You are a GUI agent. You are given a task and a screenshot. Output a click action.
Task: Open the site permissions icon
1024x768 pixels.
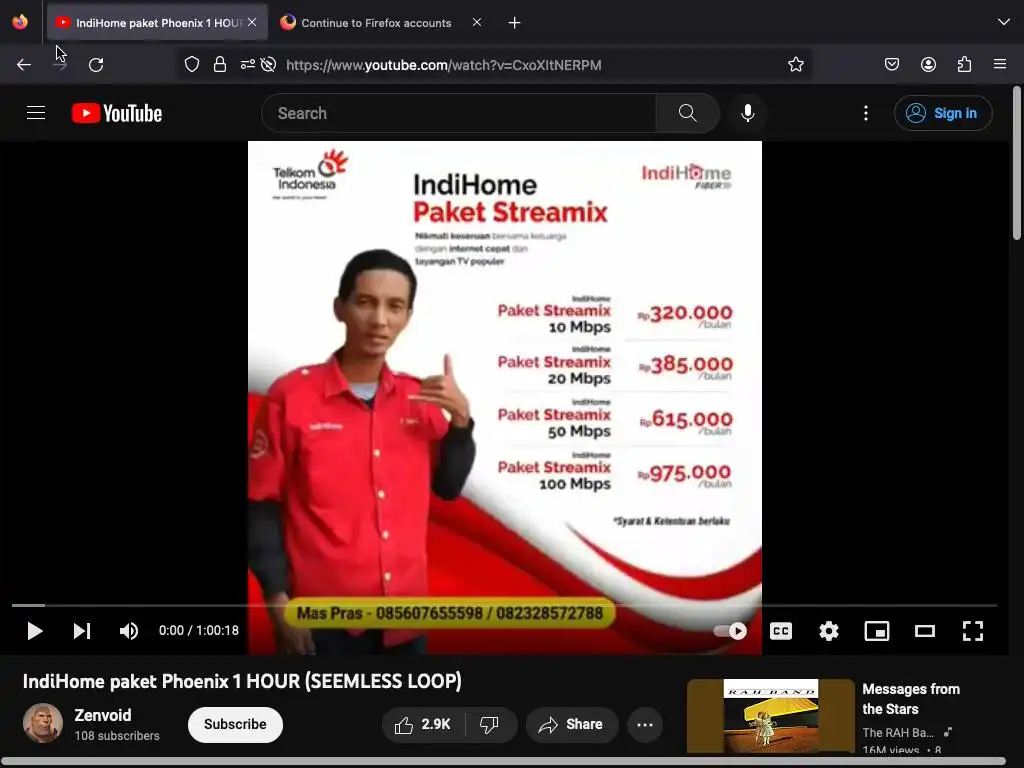248,65
